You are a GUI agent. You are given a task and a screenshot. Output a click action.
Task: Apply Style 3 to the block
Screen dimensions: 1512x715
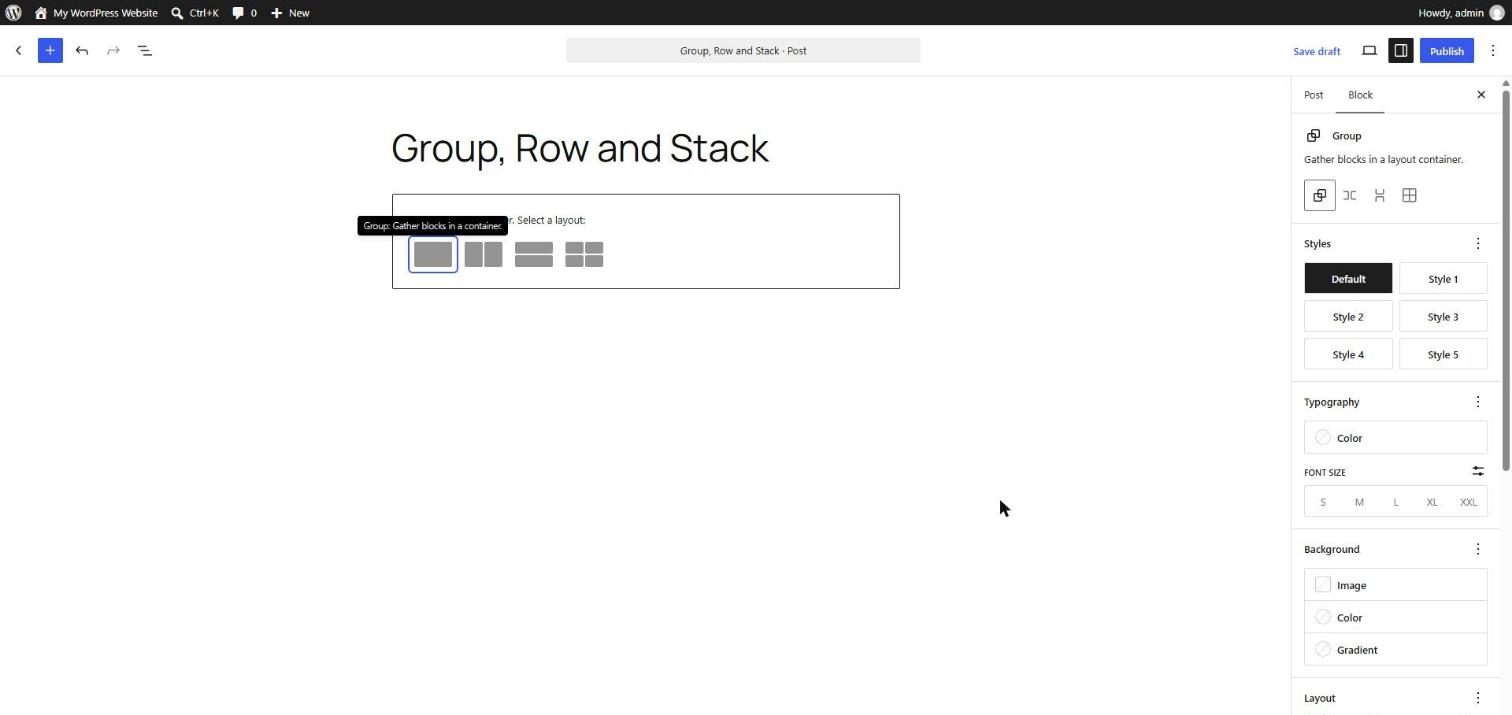(x=1443, y=317)
